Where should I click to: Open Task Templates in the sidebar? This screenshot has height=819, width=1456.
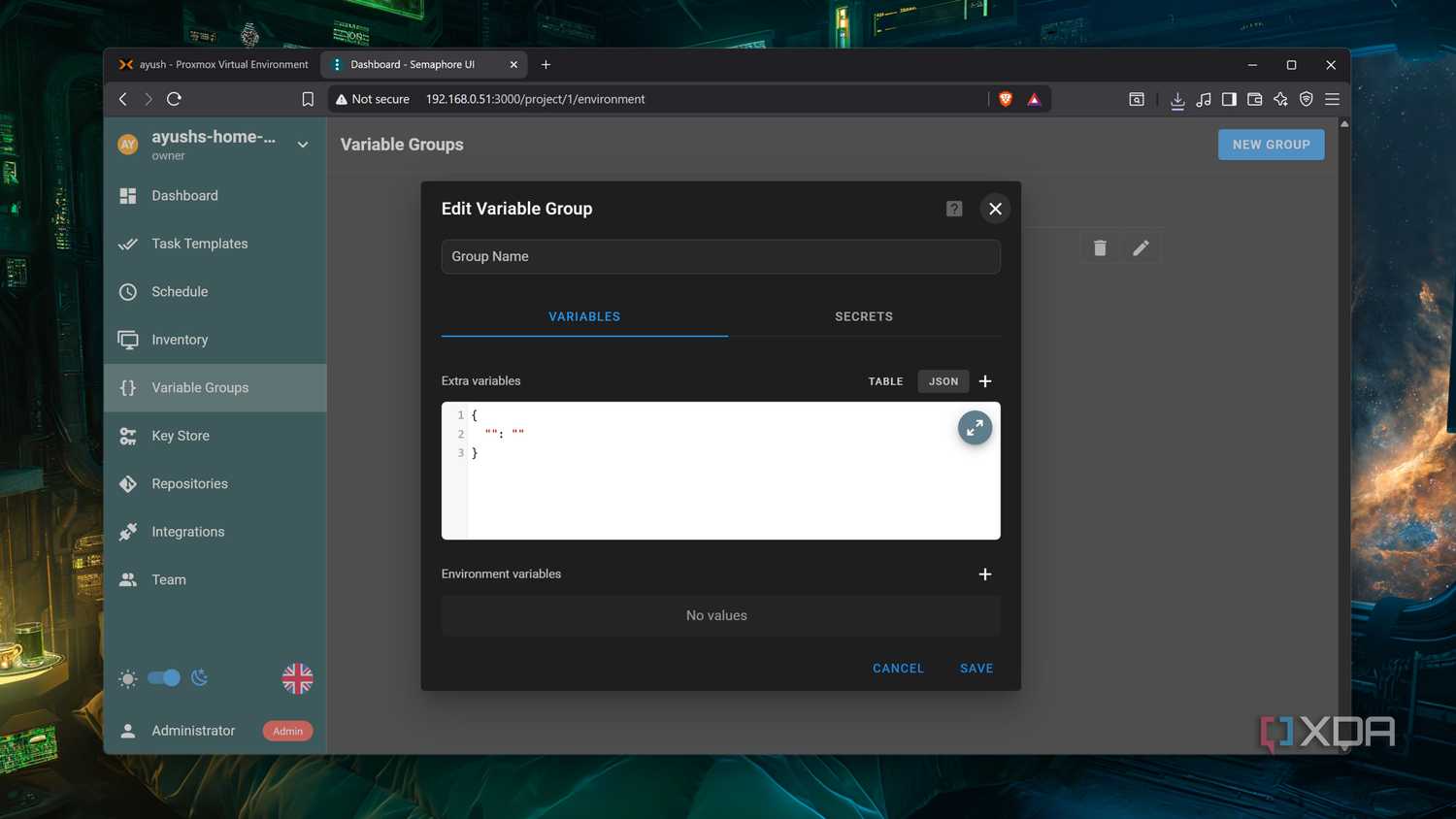pyautogui.click(x=215, y=244)
